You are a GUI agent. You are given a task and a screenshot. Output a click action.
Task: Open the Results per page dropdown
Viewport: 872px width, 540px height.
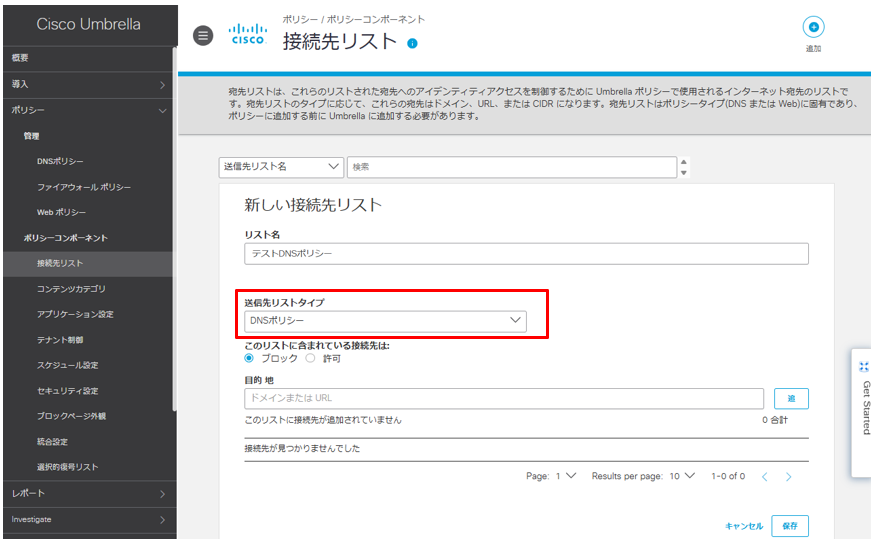(x=682, y=476)
